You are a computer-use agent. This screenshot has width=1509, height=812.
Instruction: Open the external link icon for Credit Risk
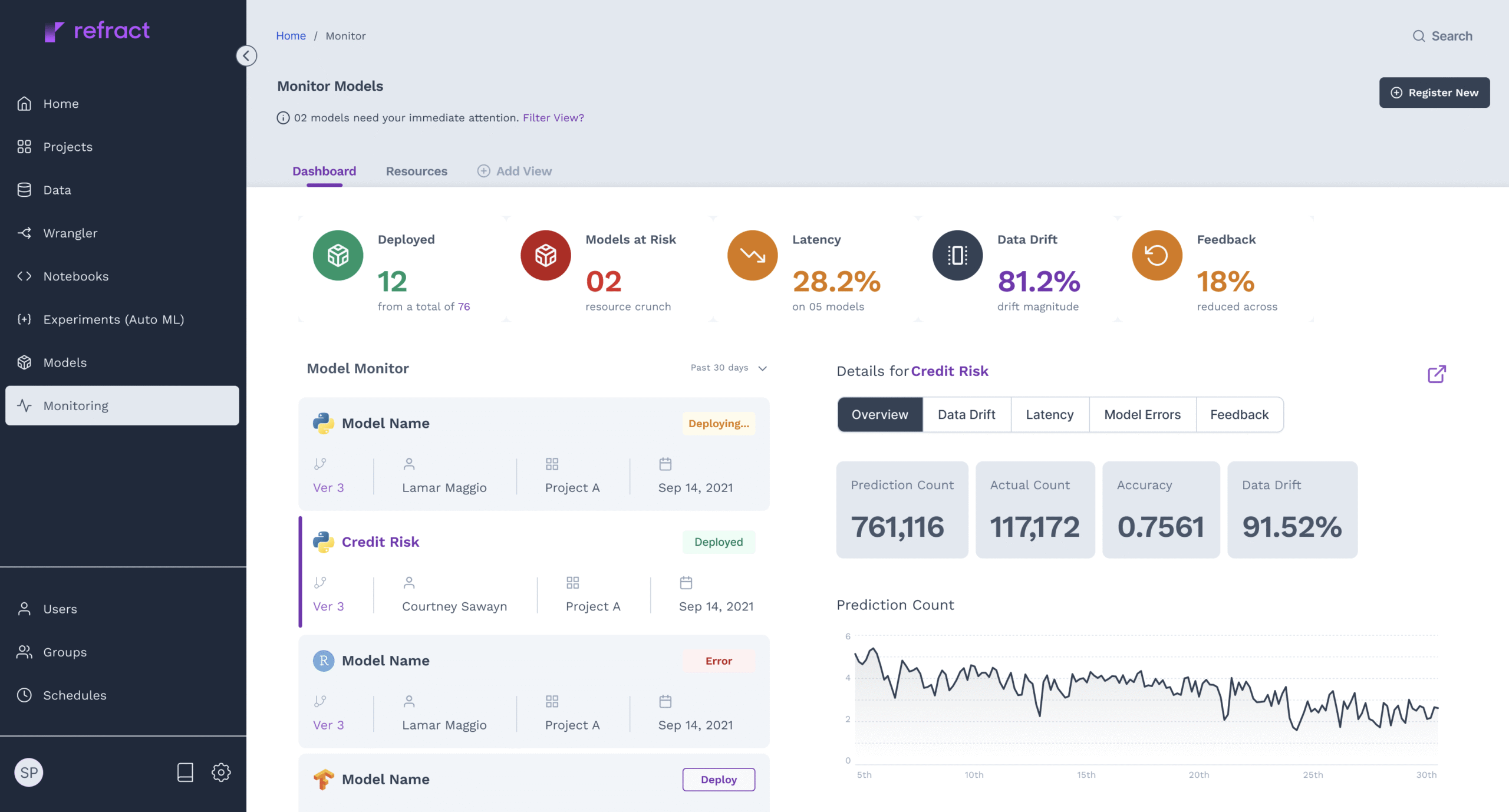pyautogui.click(x=1436, y=374)
